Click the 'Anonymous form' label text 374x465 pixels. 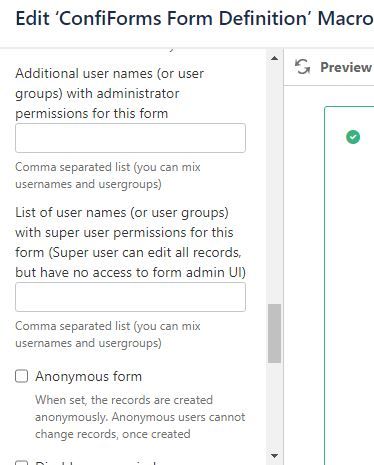(x=89, y=376)
